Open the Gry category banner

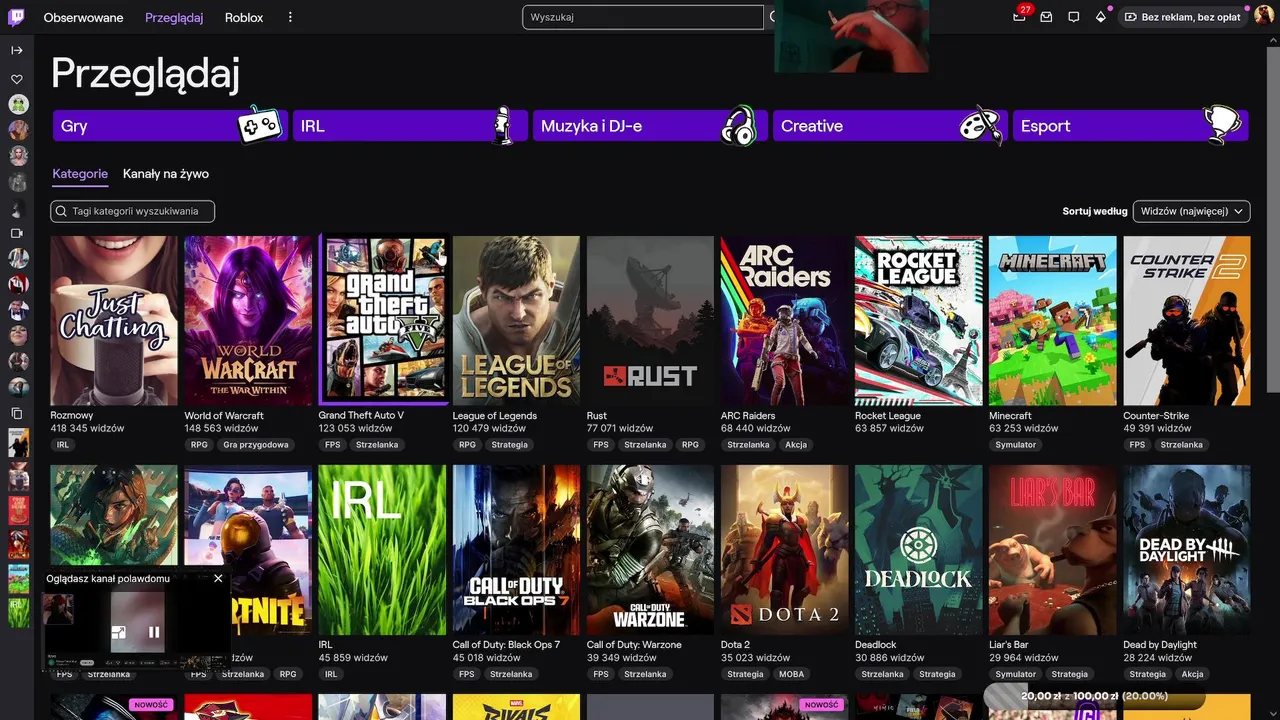tap(170, 126)
